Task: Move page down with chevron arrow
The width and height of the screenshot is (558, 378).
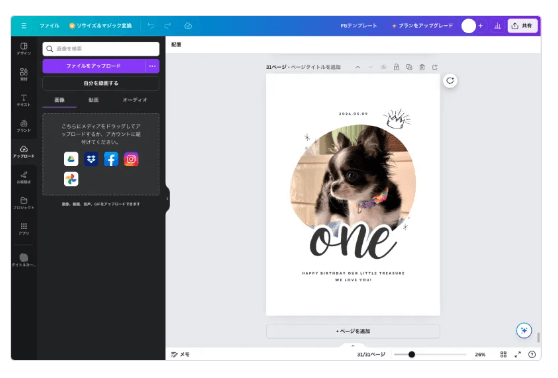Action: pyautogui.click(x=370, y=67)
